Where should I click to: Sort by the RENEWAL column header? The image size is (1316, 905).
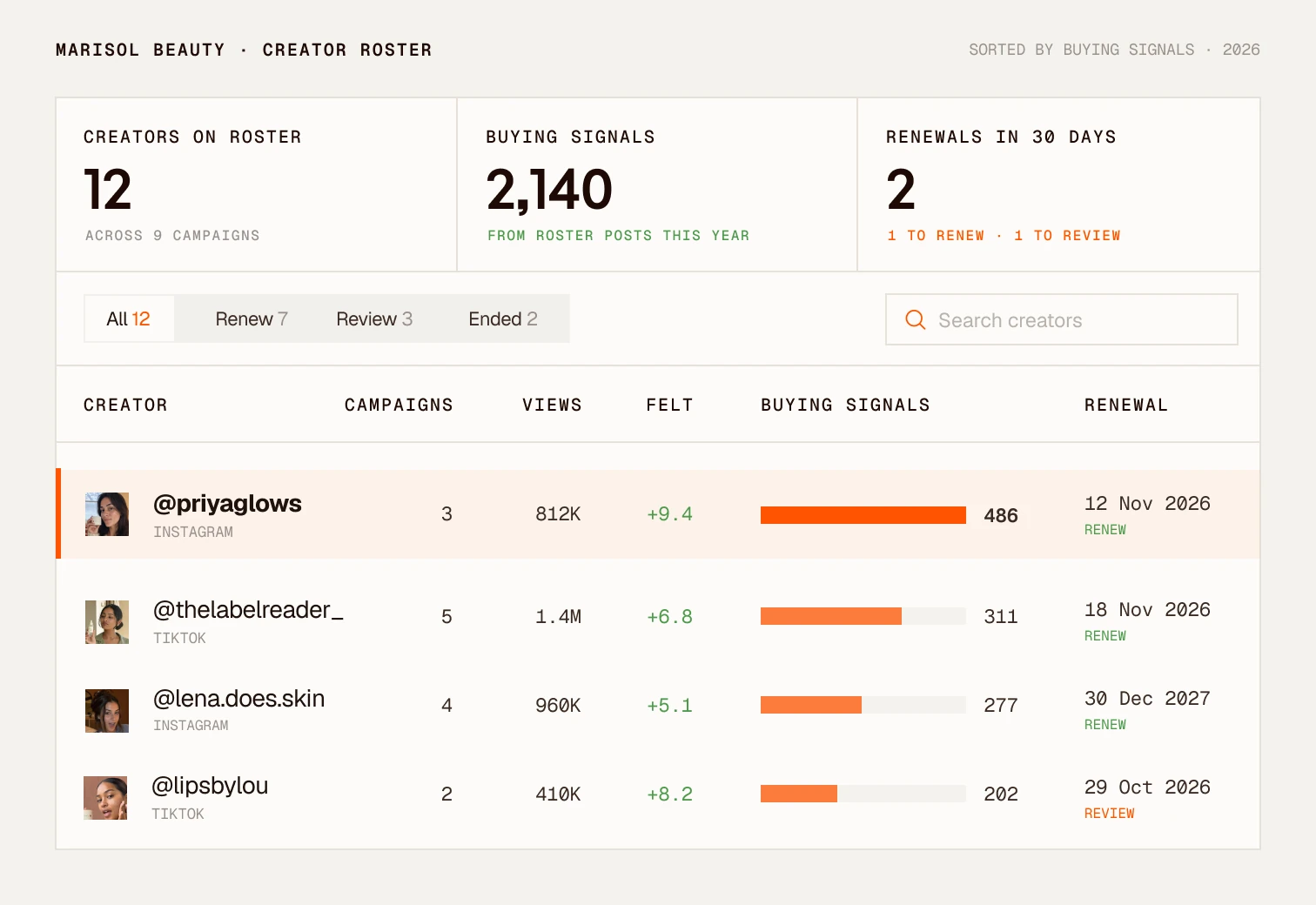click(x=1126, y=405)
